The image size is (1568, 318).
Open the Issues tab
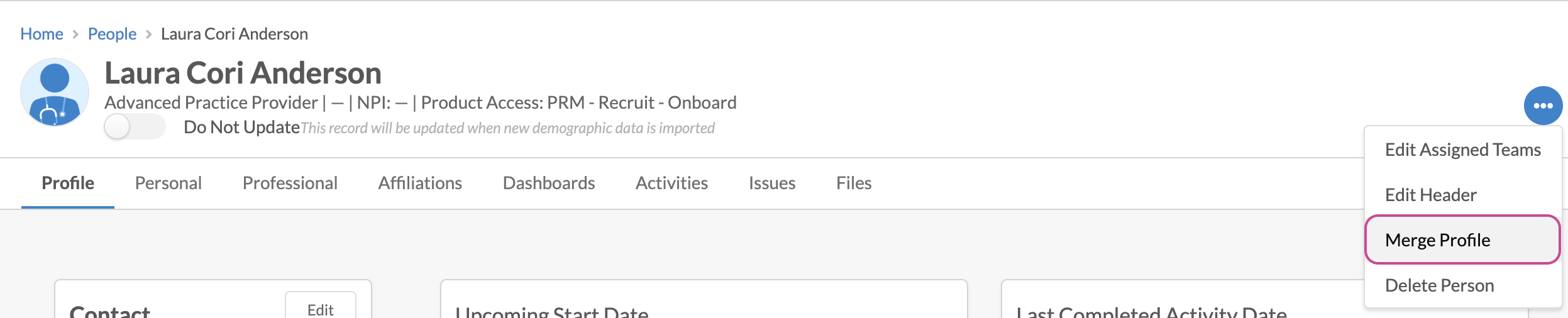pyautogui.click(x=771, y=183)
